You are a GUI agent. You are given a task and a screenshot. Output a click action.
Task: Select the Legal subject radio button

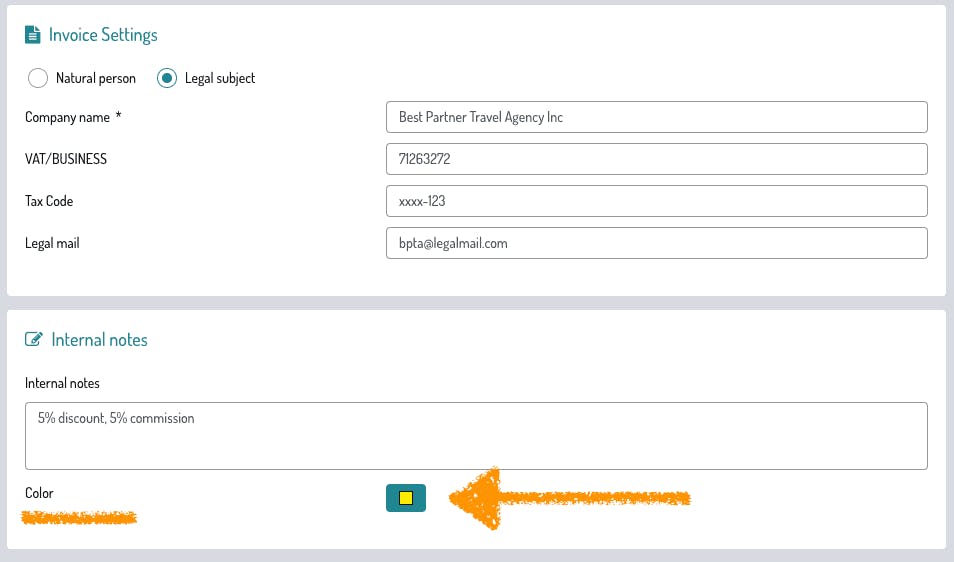coord(167,78)
